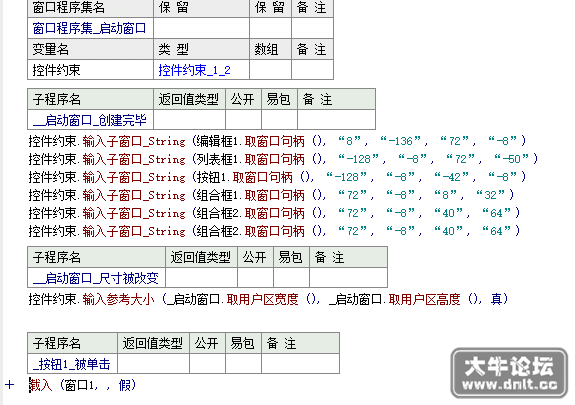
Task: Click the 窗口程序集名 header cell
Action: [x=91, y=8]
